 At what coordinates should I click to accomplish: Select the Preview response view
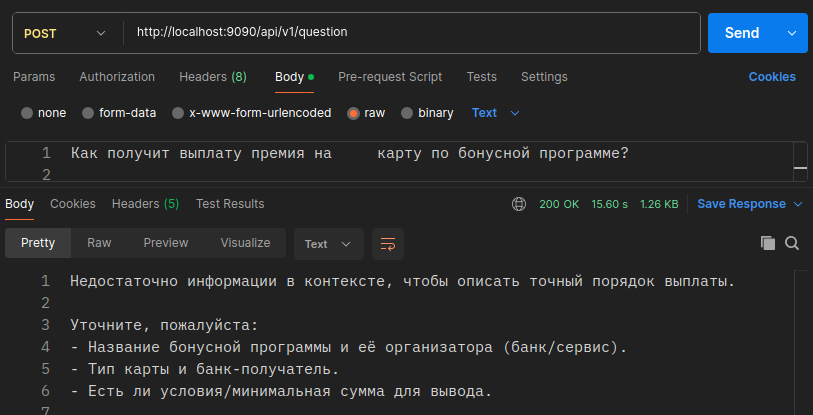click(166, 243)
